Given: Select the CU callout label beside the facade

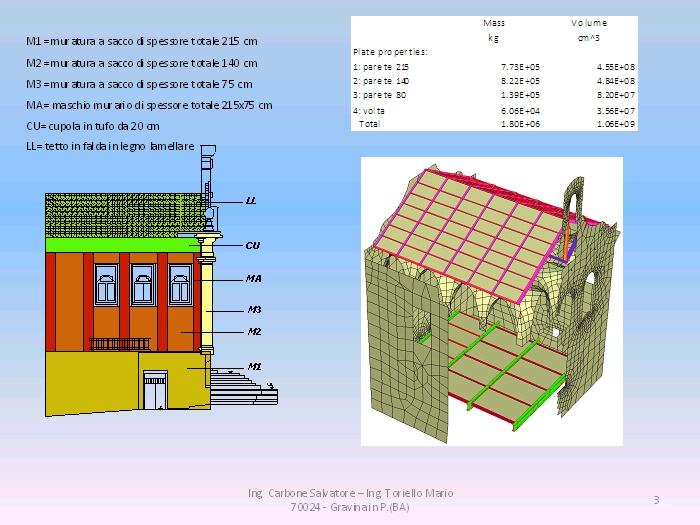Looking at the screenshot, I should [x=253, y=244].
